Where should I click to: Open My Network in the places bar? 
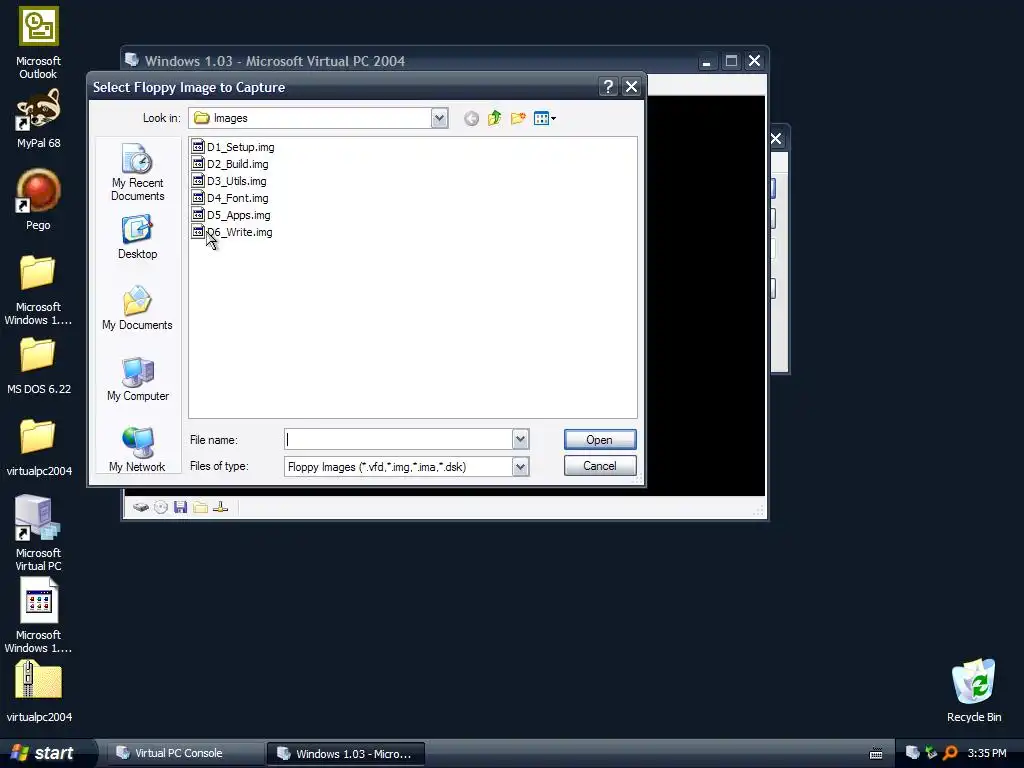(137, 449)
